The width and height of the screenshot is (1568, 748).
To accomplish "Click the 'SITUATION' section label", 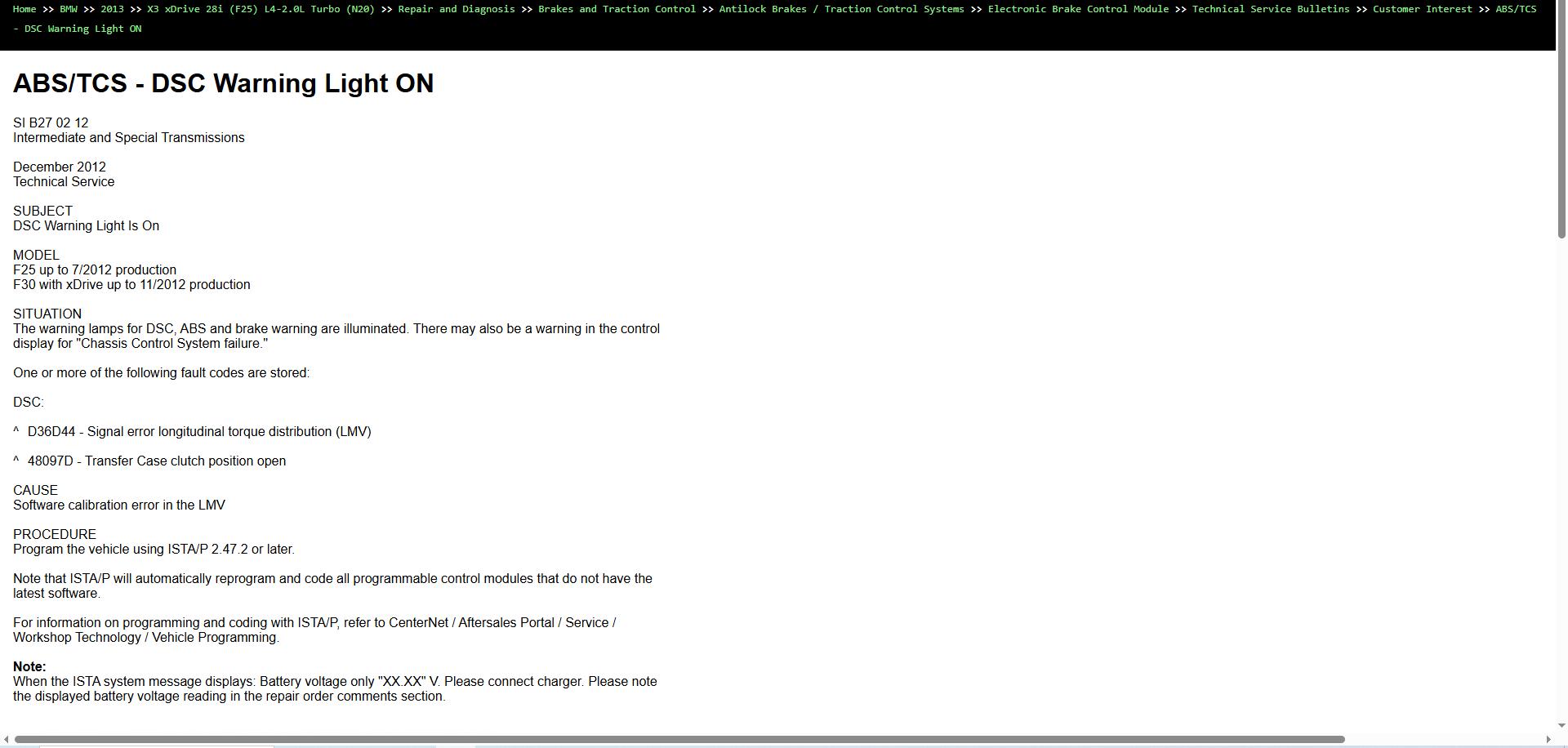I will [47, 314].
